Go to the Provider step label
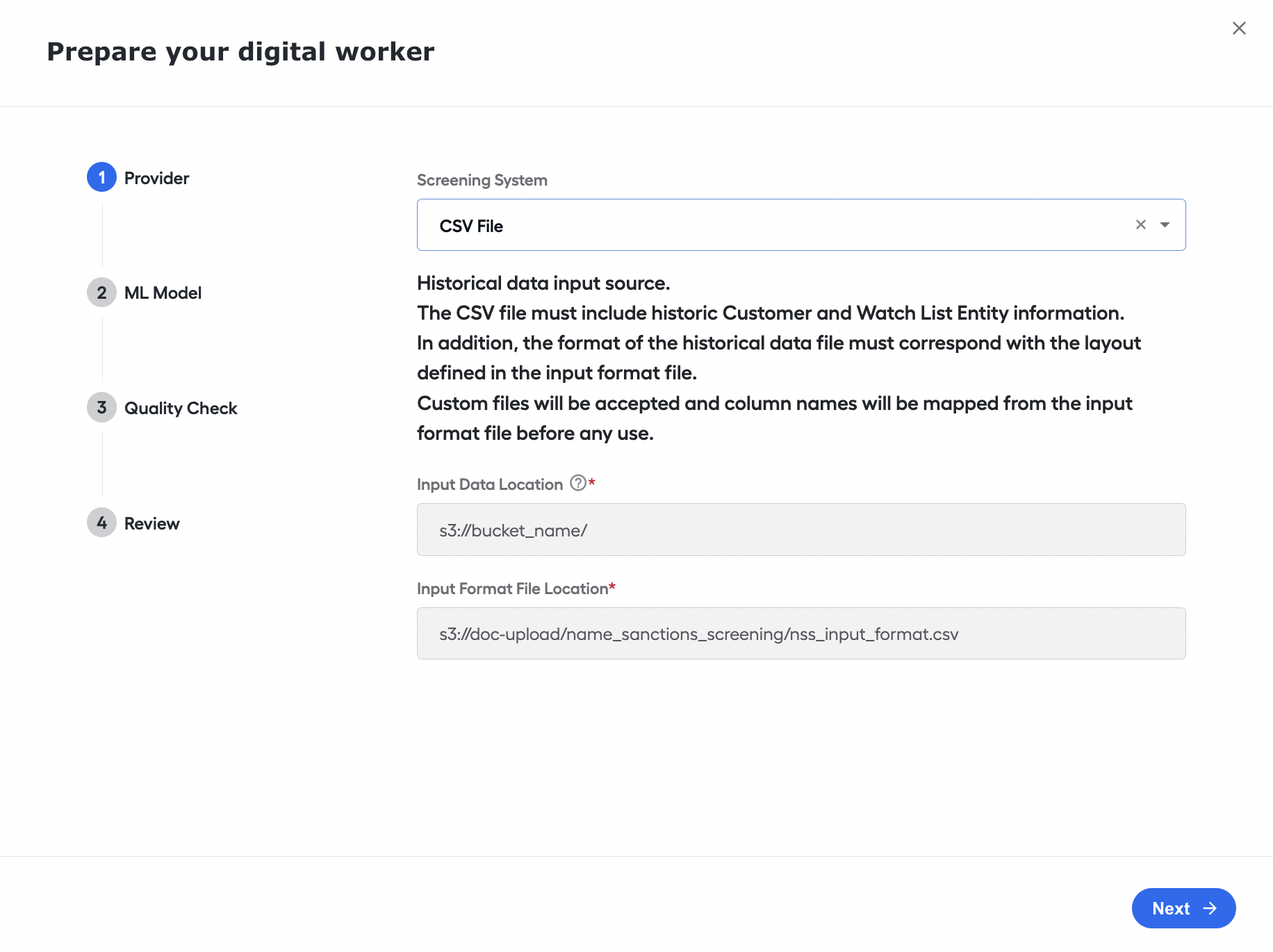The image size is (1273, 952). click(156, 179)
